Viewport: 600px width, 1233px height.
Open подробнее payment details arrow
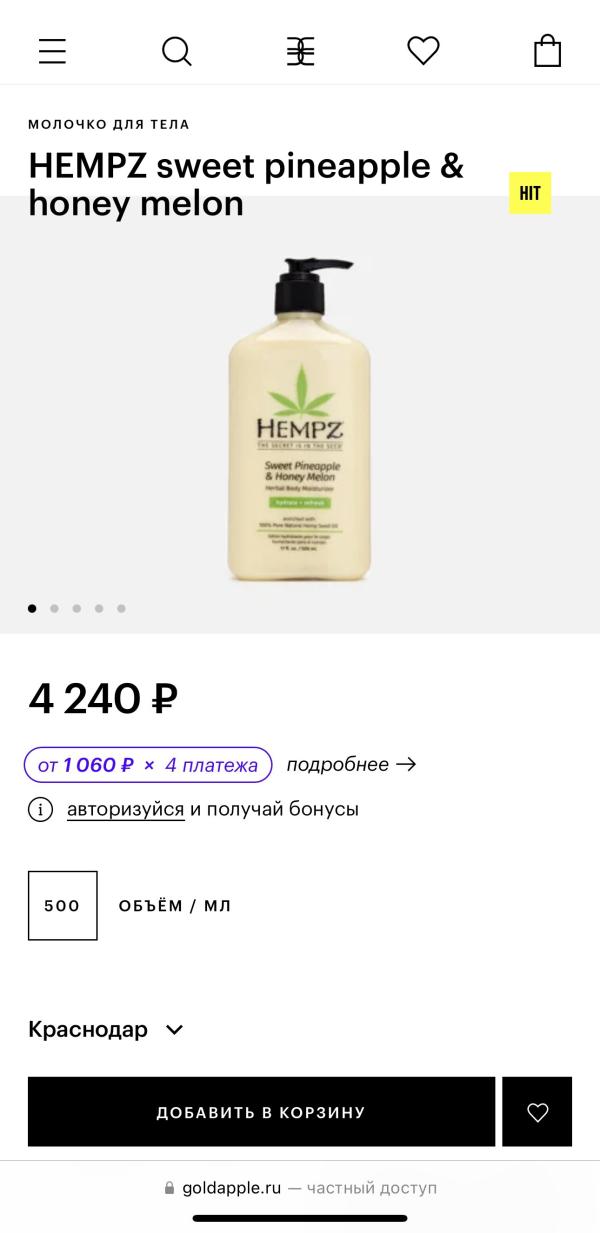tap(351, 765)
